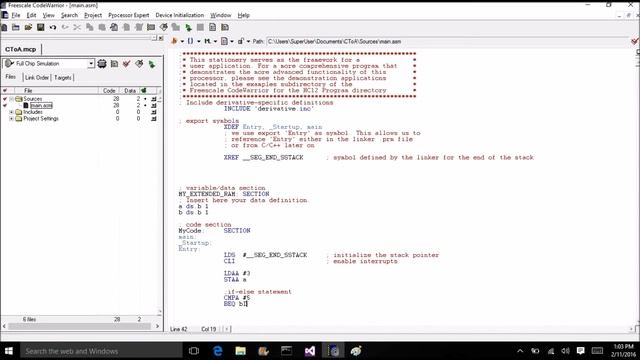Expand the Includes folder
Viewport: 640px width, 360px height.
tap(11, 112)
